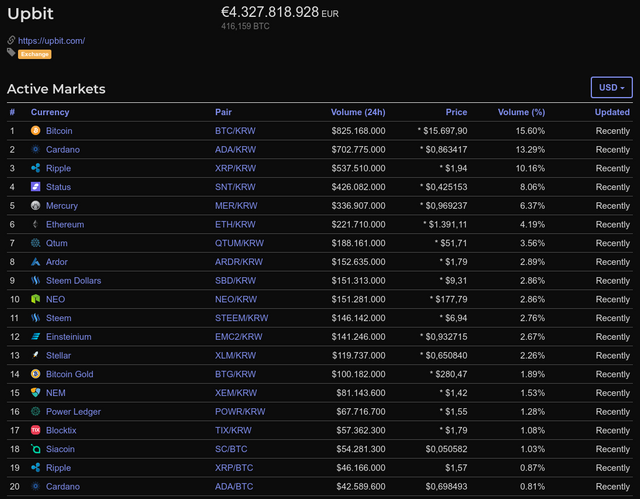Click the Bitcoin Gold coin icon
Screen dimensions: 640x499
tap(36, 374)
